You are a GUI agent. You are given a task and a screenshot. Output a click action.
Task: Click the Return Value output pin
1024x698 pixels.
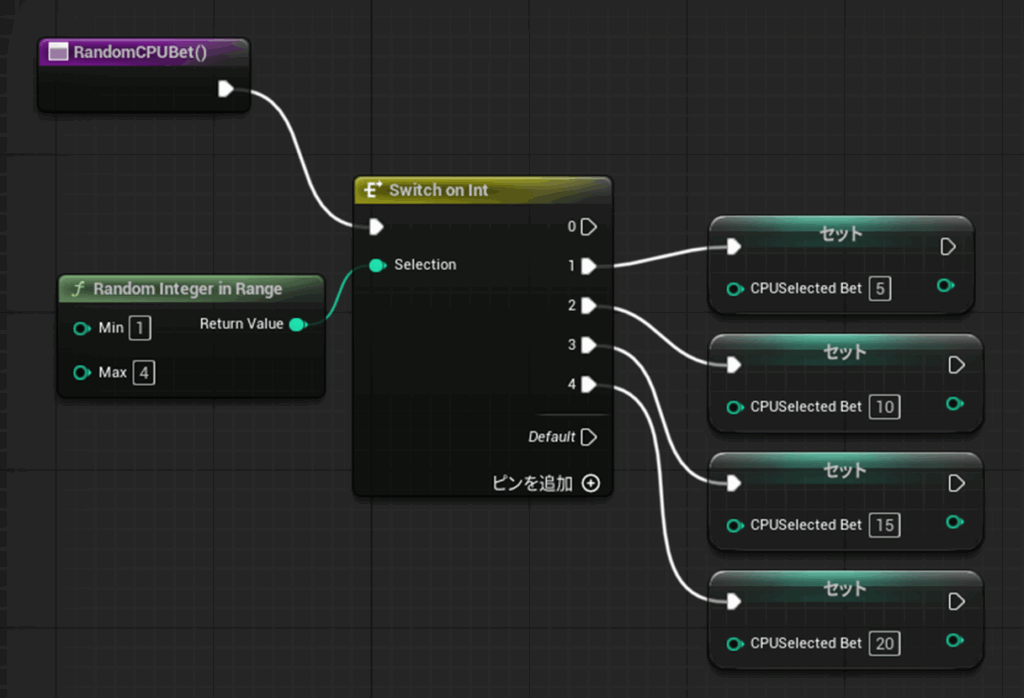296,324
